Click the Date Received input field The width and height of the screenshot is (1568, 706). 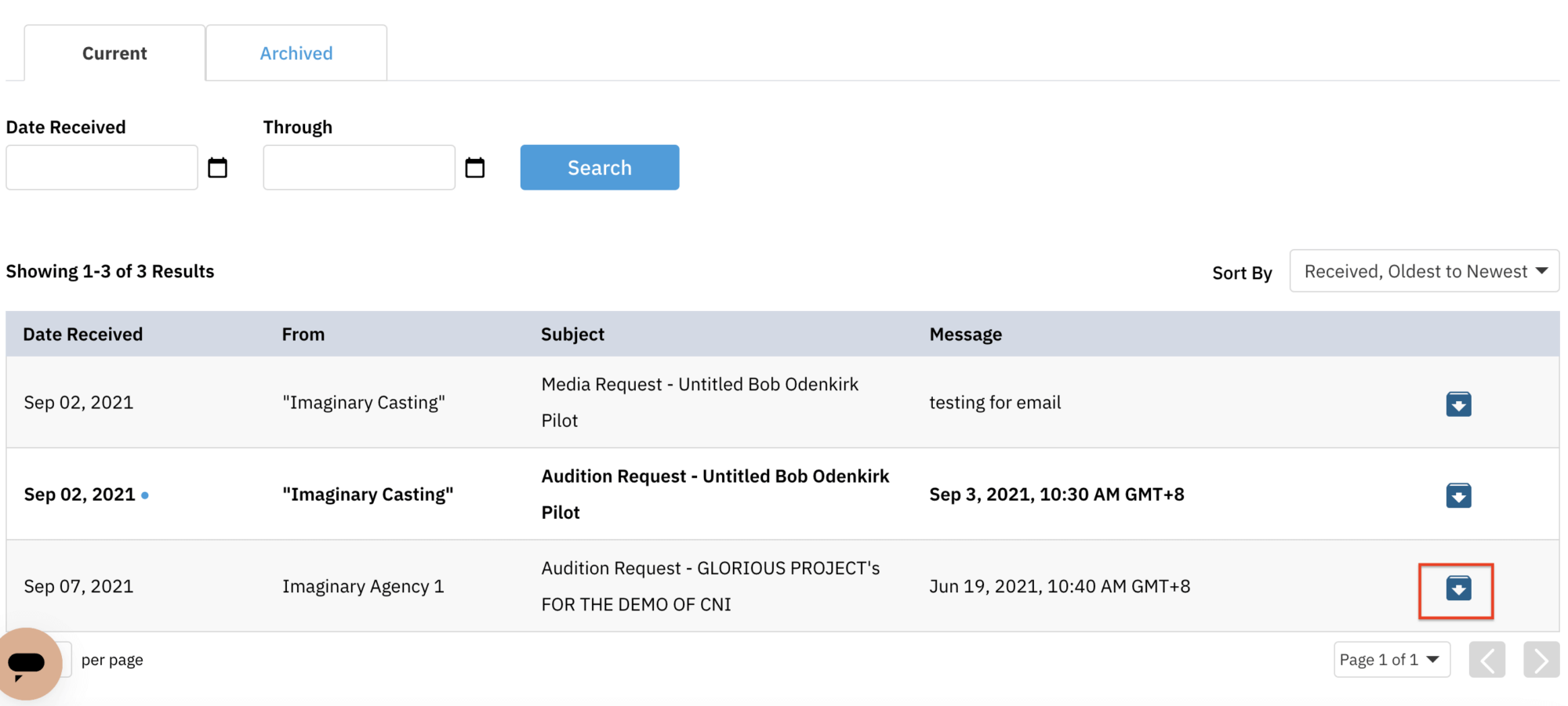tap(101, 167)
